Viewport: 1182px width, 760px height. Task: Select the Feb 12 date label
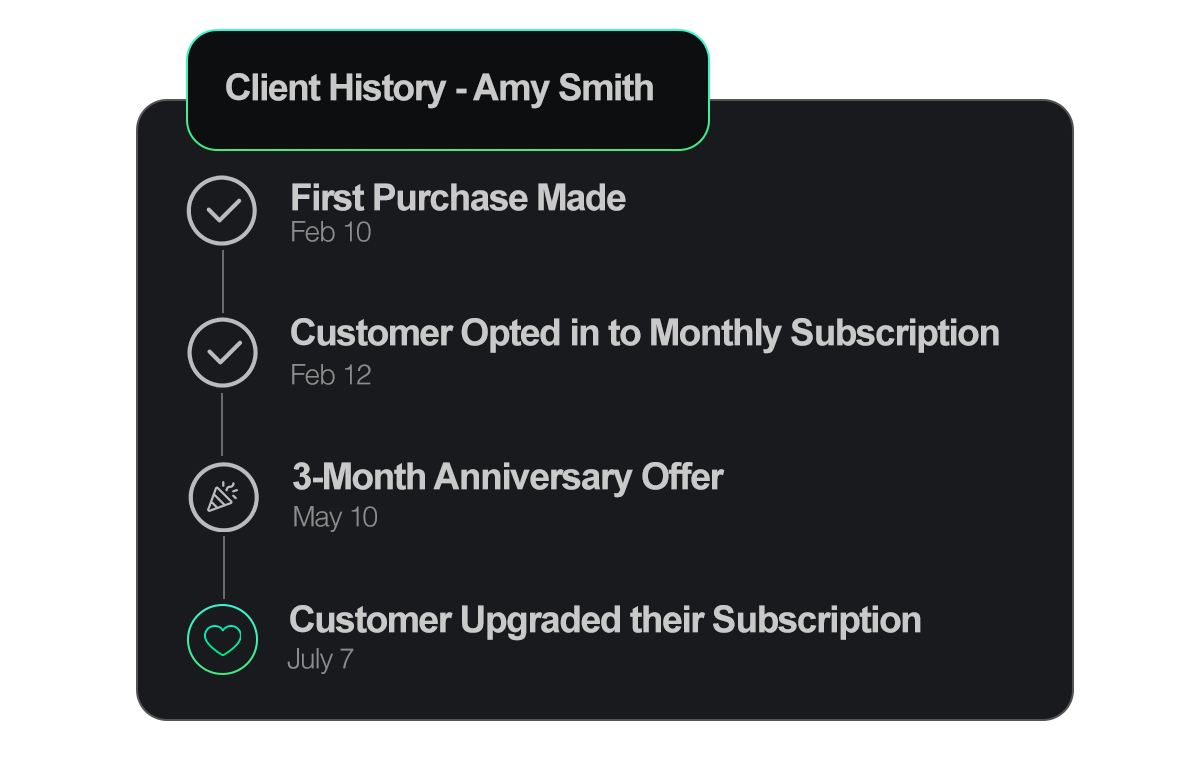point(331,375)
